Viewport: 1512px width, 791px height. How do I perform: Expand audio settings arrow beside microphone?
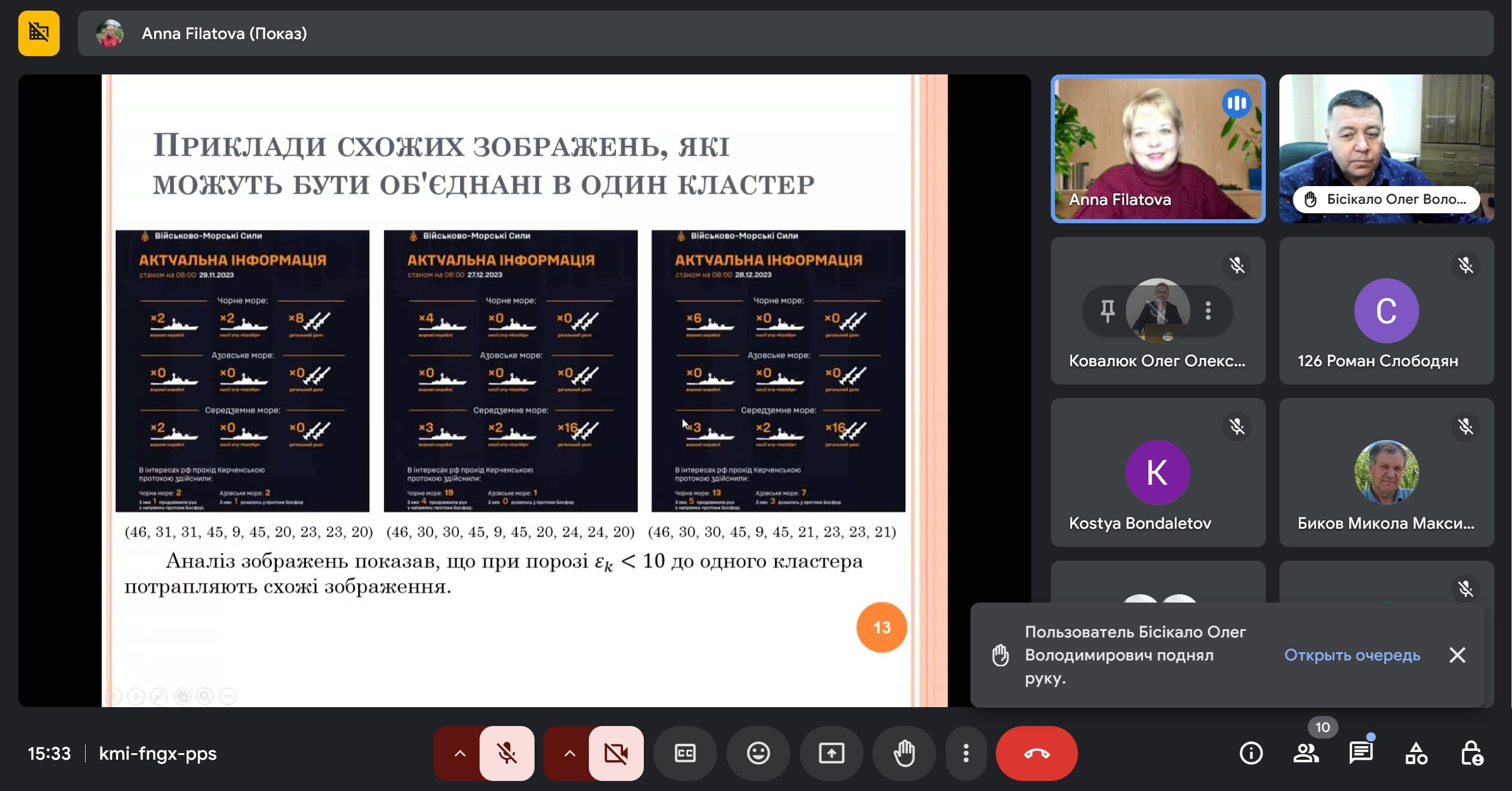tap(460, 753)
